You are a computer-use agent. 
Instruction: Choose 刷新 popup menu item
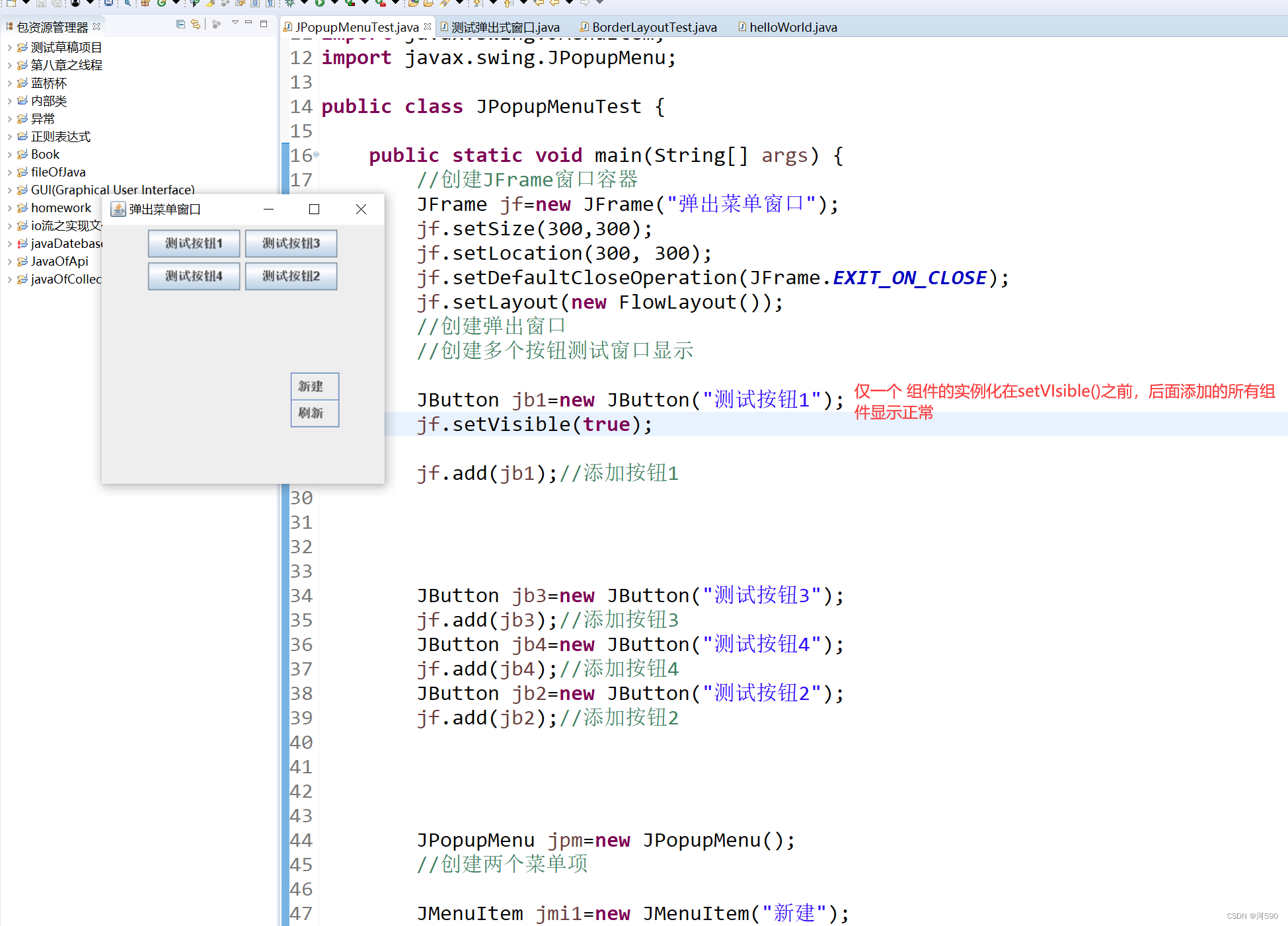coord(314,413)
